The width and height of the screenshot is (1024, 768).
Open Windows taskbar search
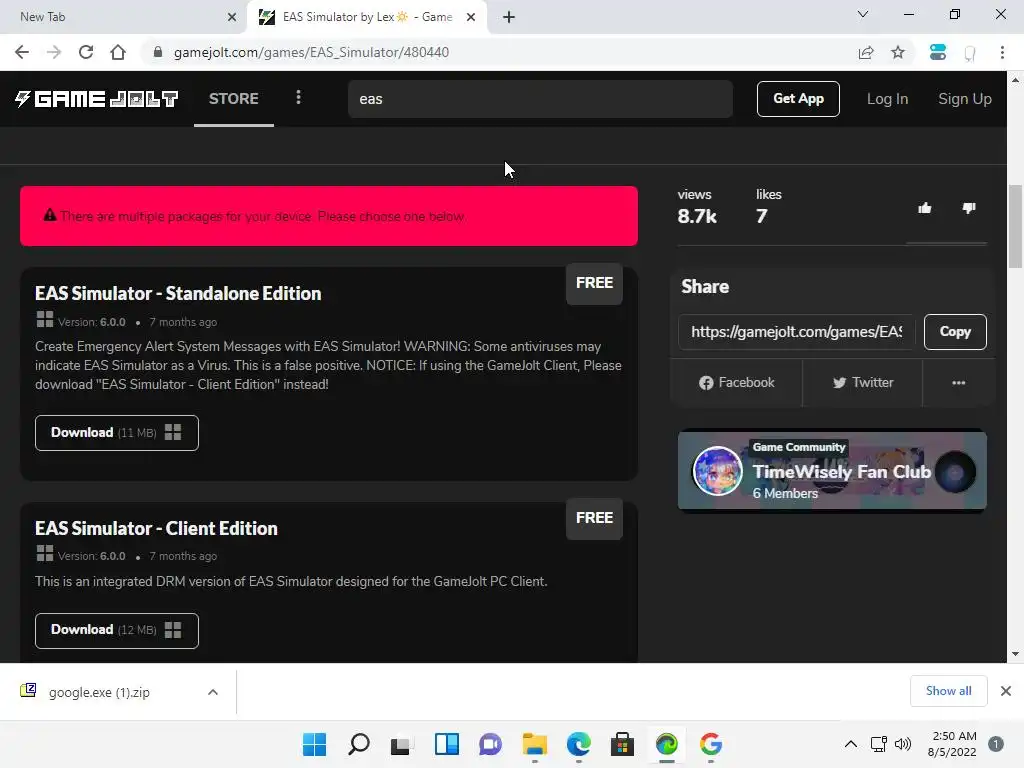(x=359, y=744)
